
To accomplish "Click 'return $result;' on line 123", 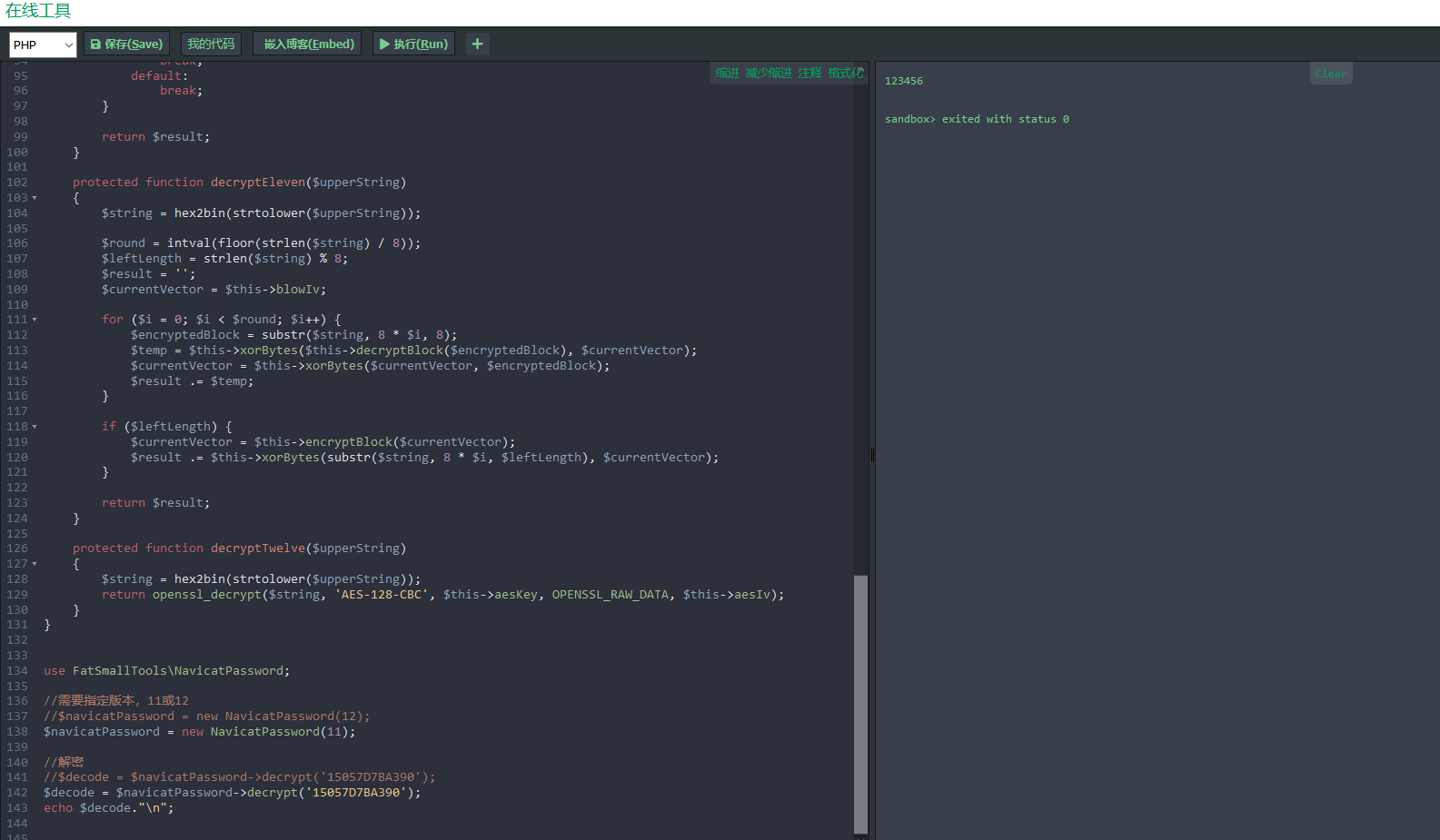I will (x=156, y=503).
